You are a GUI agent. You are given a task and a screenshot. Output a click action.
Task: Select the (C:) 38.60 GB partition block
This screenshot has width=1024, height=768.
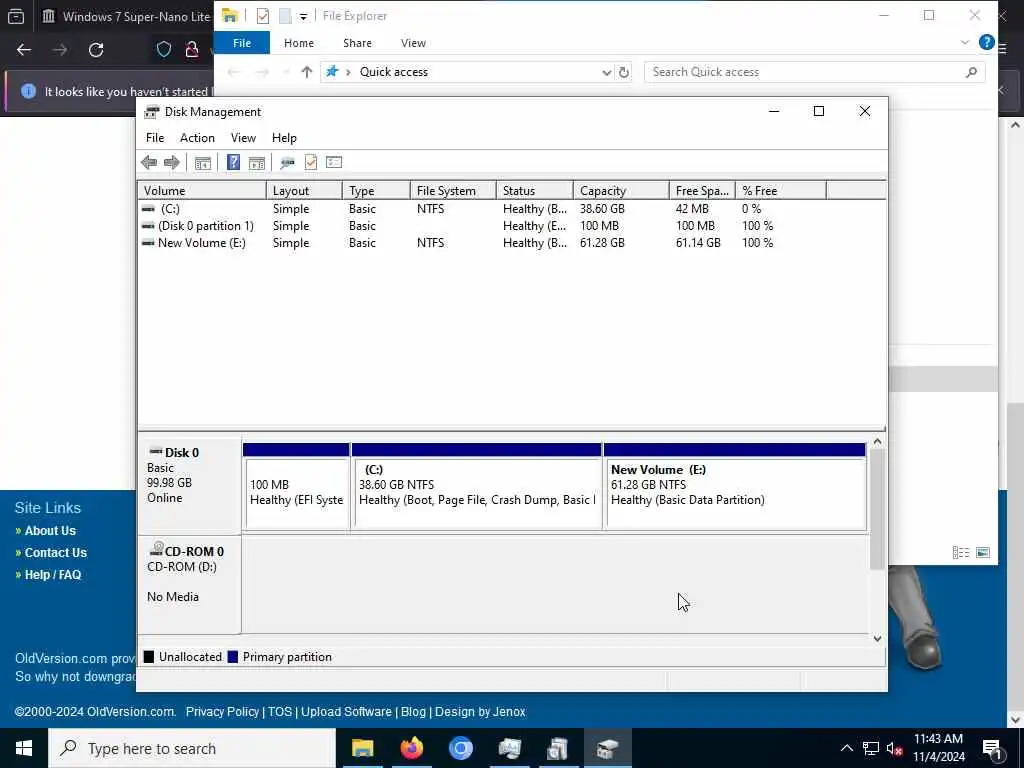pyautogui.click(x=477, y=487)
